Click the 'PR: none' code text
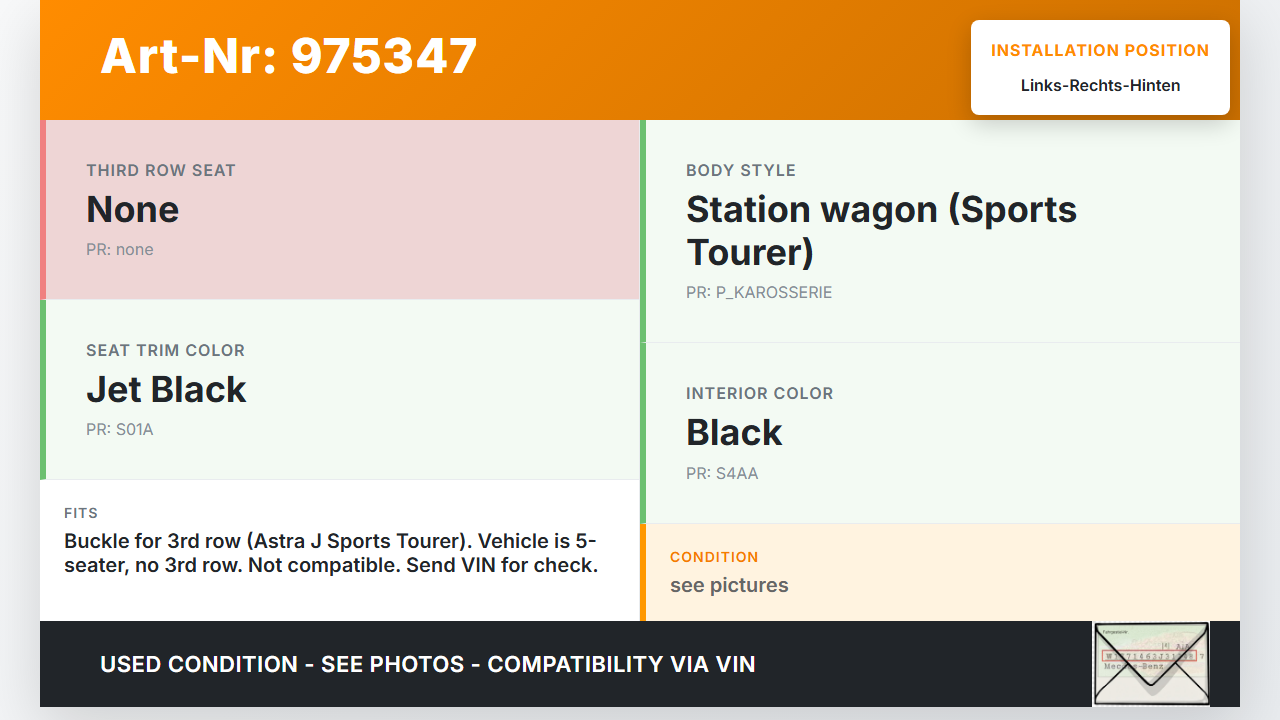Screen dimensions: 1280x720 (120, 249)
